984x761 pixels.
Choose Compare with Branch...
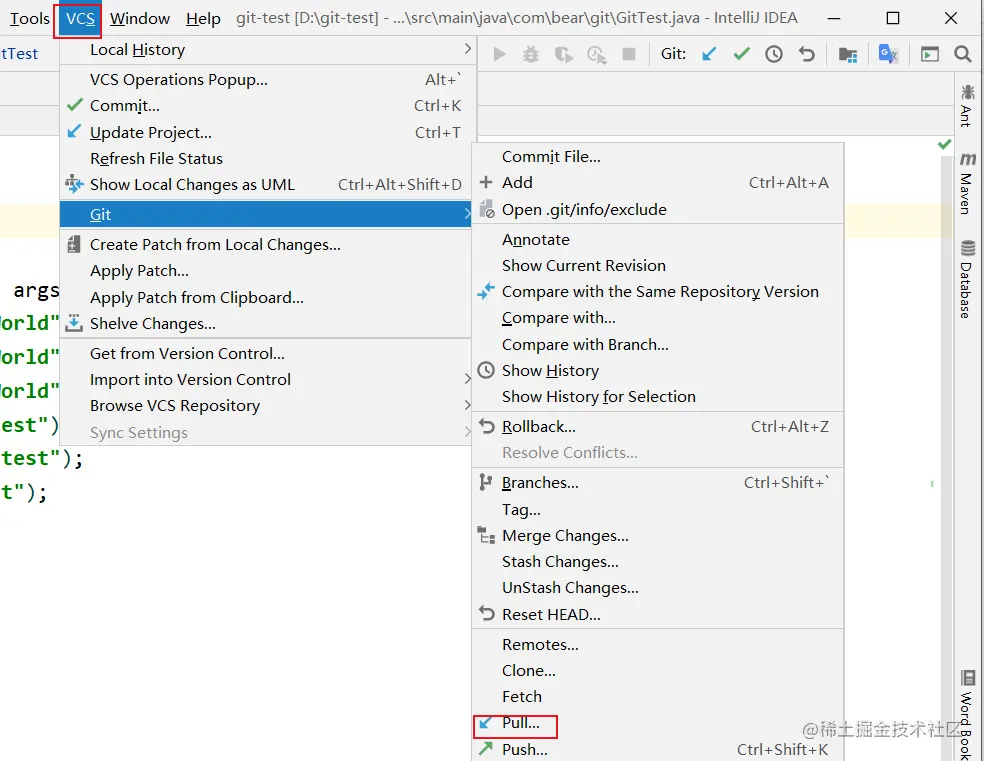coord(658,344)
